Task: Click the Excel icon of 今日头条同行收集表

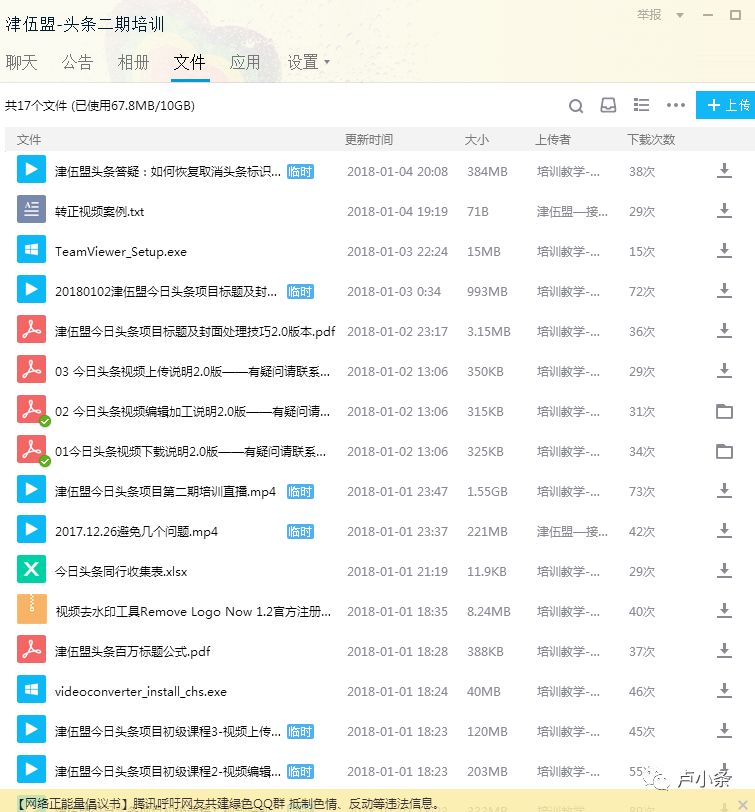Action: [x=31, y=569]
